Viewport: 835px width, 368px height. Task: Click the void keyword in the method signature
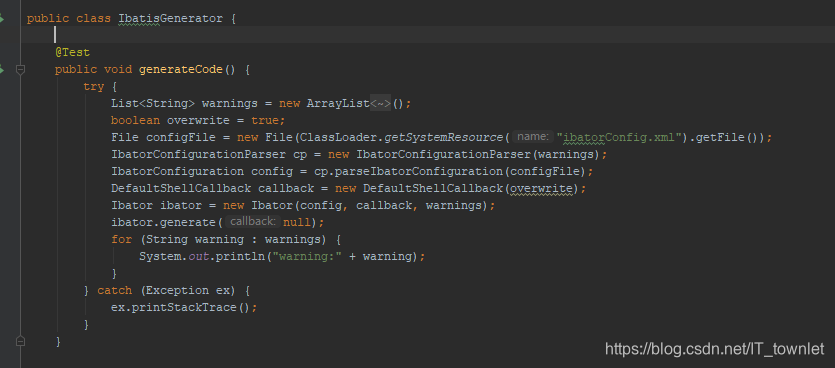(118, 69)
